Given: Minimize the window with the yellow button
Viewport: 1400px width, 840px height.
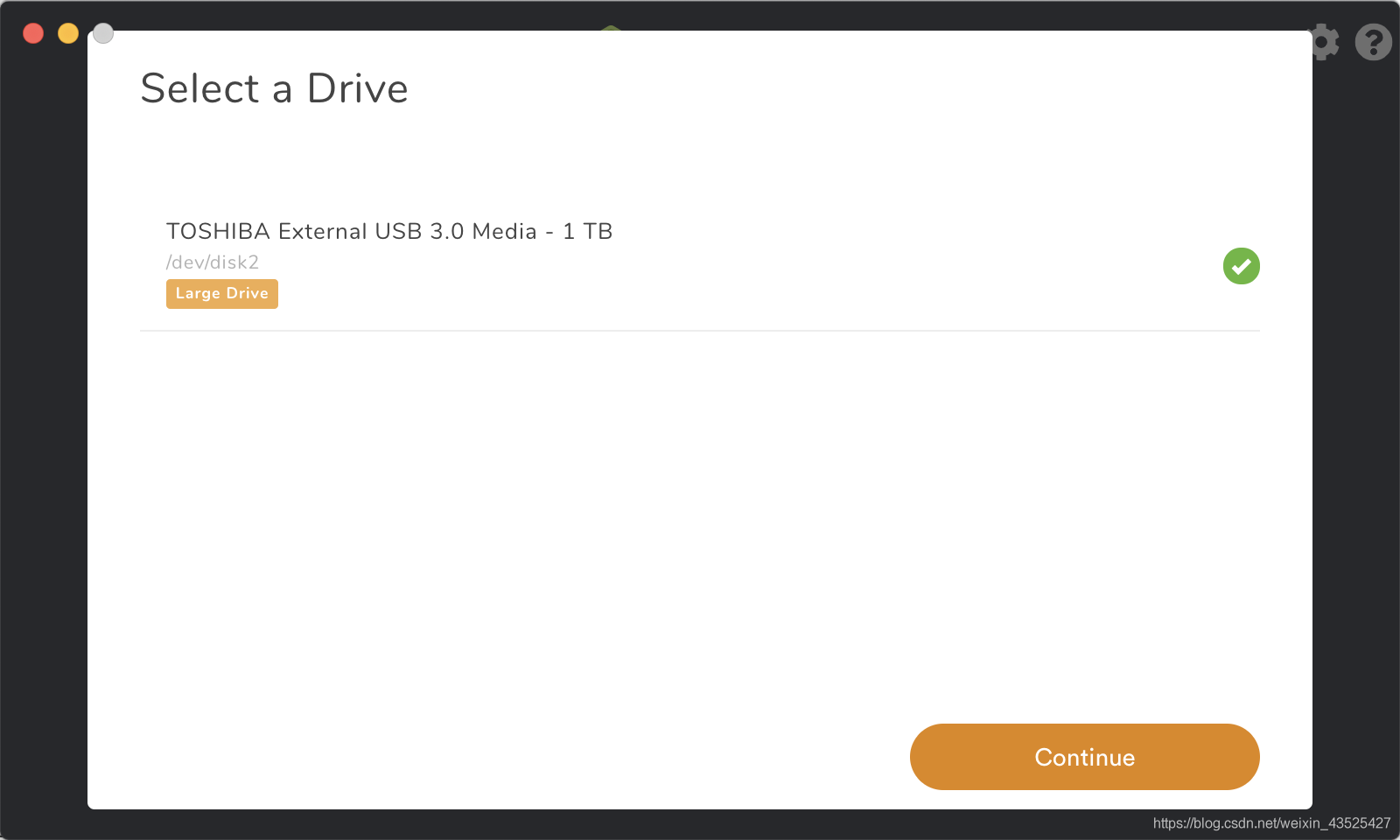Looking at the screenshot, I should (68, 33).
